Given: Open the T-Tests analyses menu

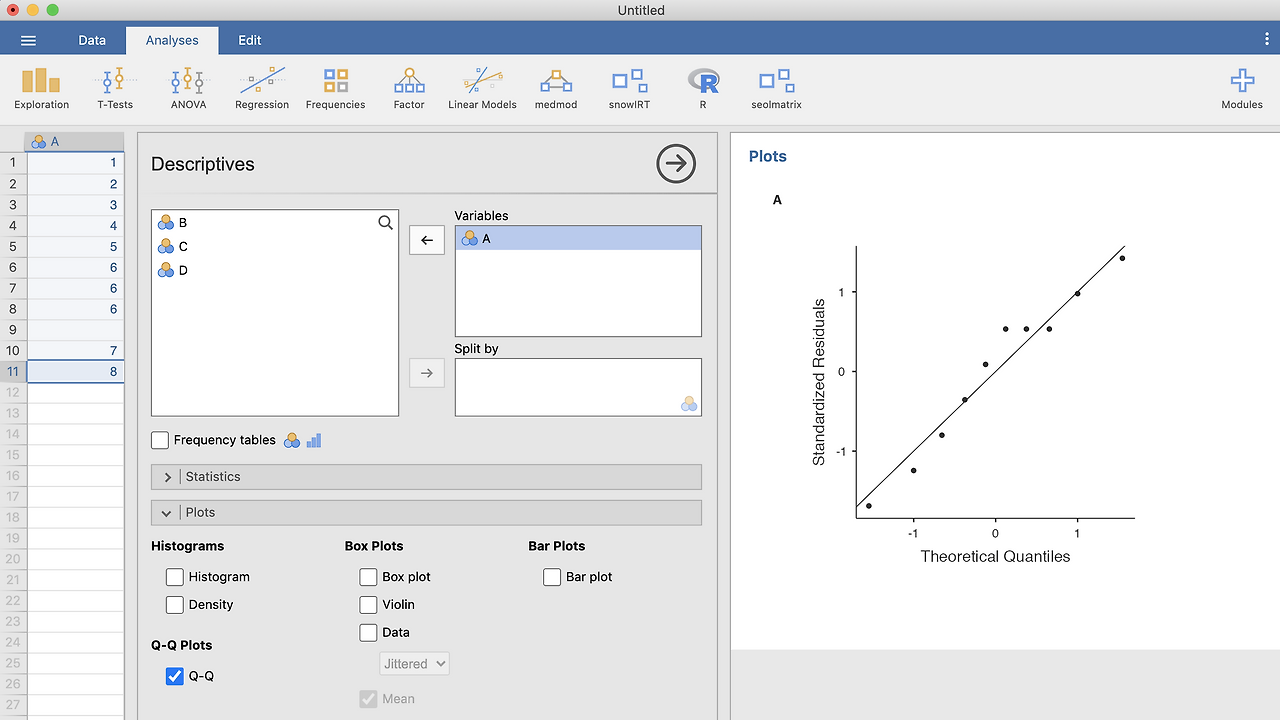Looking at the screenshot, I should [115, 88].
